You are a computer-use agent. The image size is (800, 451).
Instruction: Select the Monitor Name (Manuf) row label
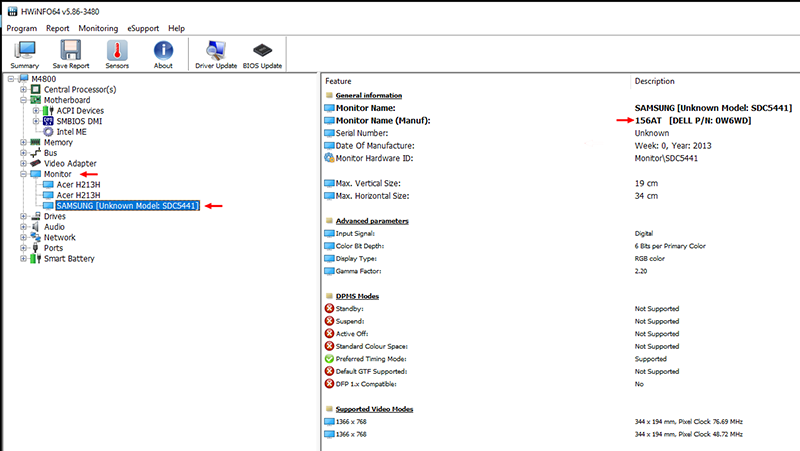point(383,120)
